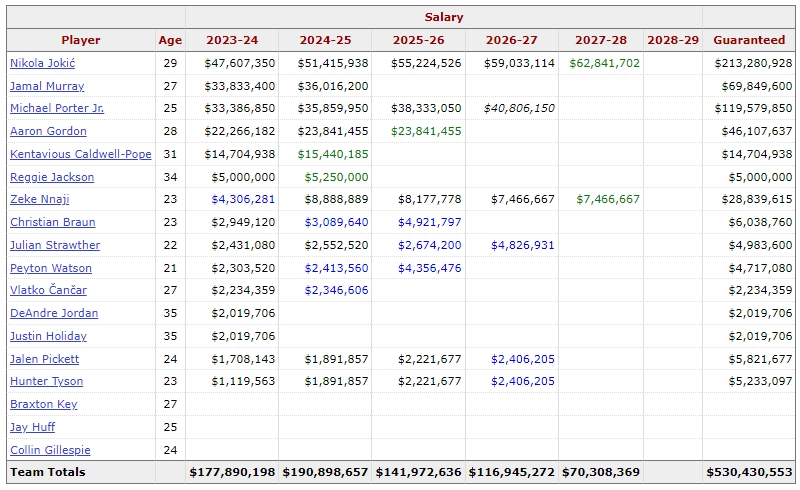Select the $177,890,198 team total

click(232, 472)
